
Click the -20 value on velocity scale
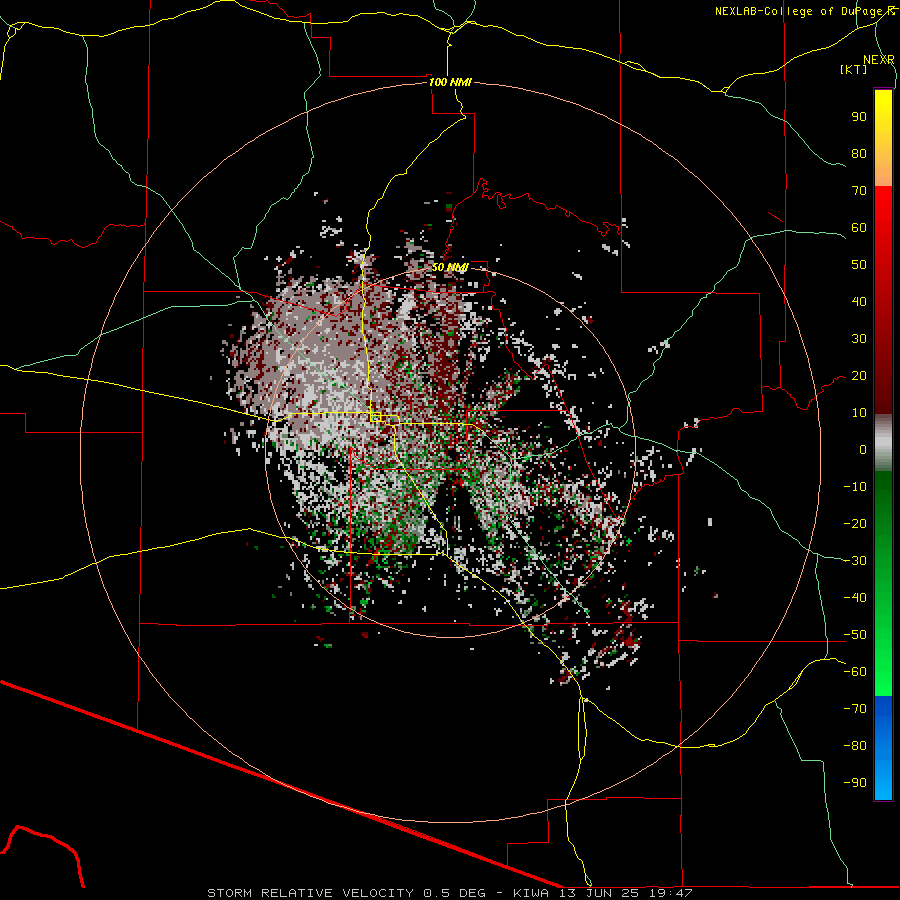[855, 523]
